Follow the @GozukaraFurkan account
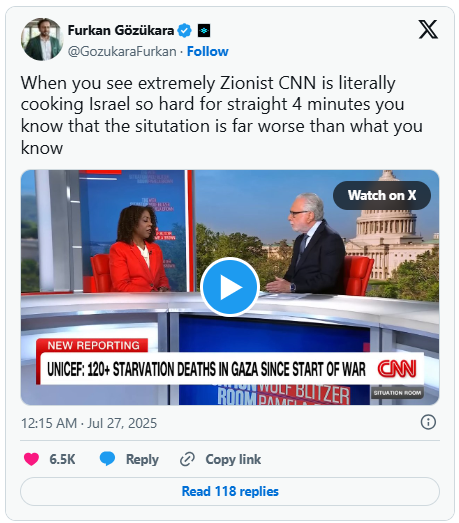 tap(207, 51)
